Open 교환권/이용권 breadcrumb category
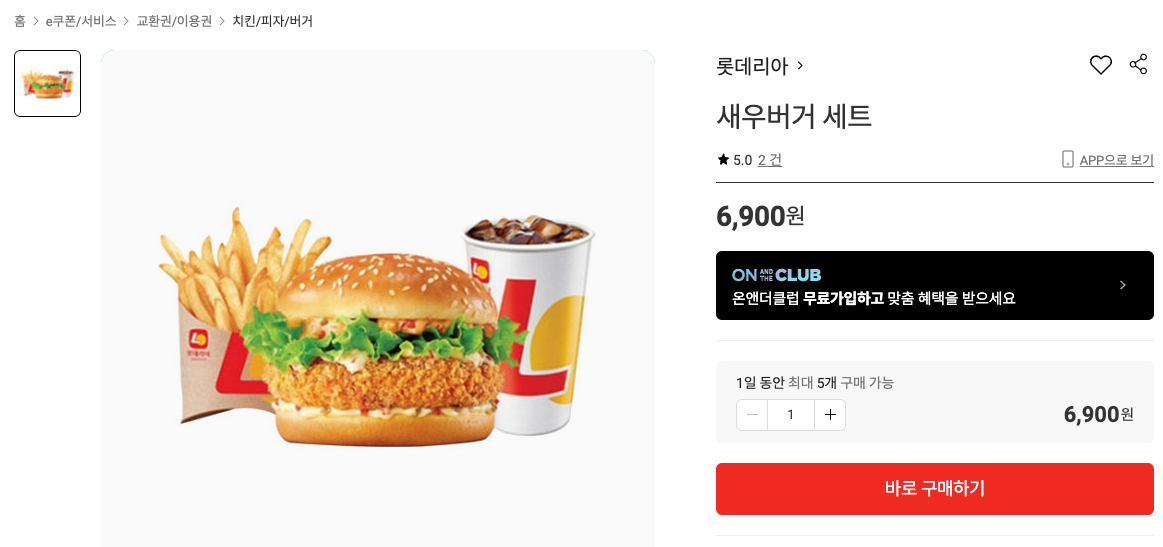Viewport: 1163px width, 547px height. [174, 22]
